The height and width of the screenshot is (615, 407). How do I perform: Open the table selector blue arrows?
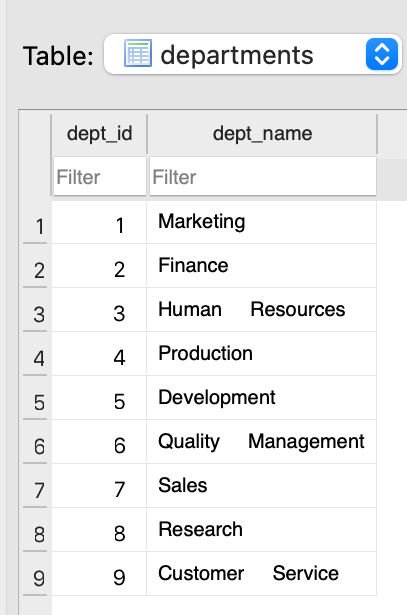click(382, 54)
